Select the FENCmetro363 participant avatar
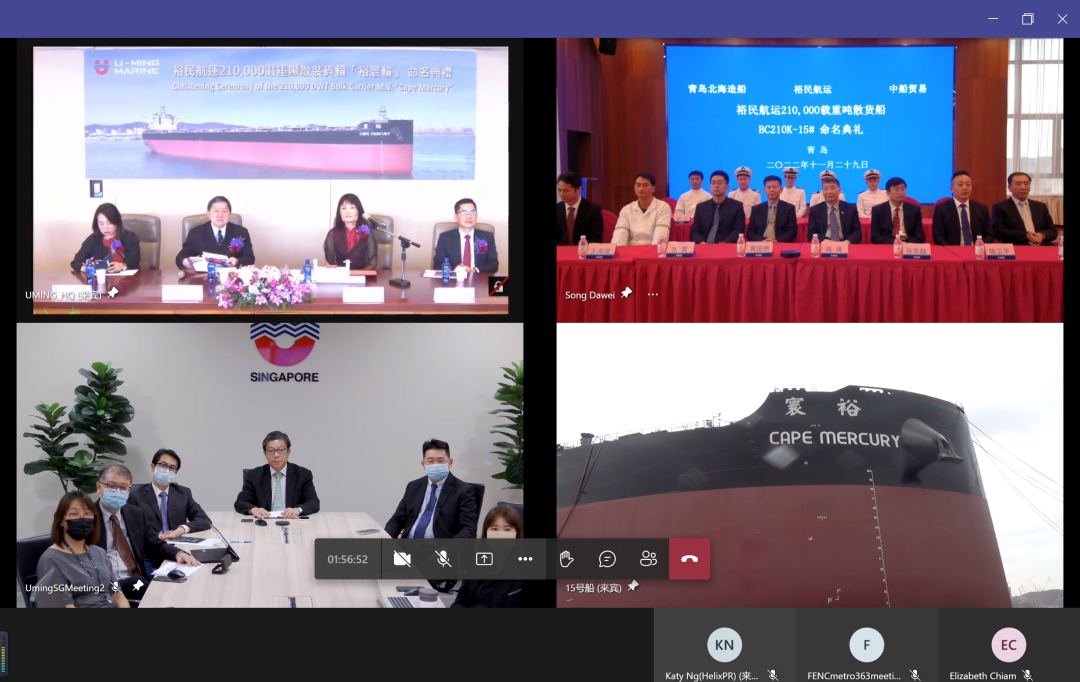The height and width of the screenshot is (682, 1080). tap(866, 645)
